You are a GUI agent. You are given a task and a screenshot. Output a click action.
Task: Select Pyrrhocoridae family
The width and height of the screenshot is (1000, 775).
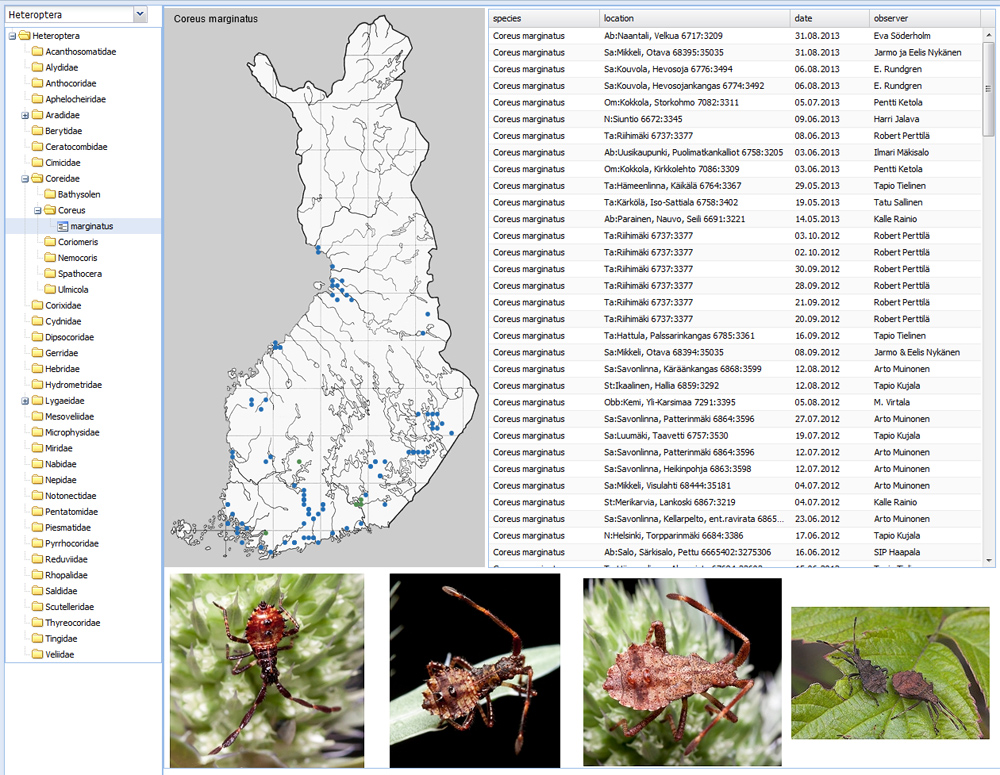71,543
